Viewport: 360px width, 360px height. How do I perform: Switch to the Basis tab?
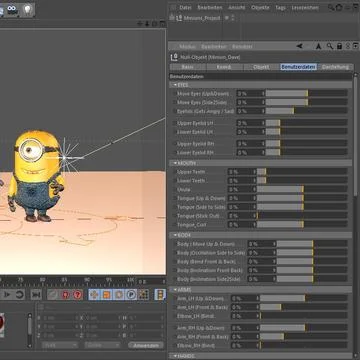tap(188, 67)
